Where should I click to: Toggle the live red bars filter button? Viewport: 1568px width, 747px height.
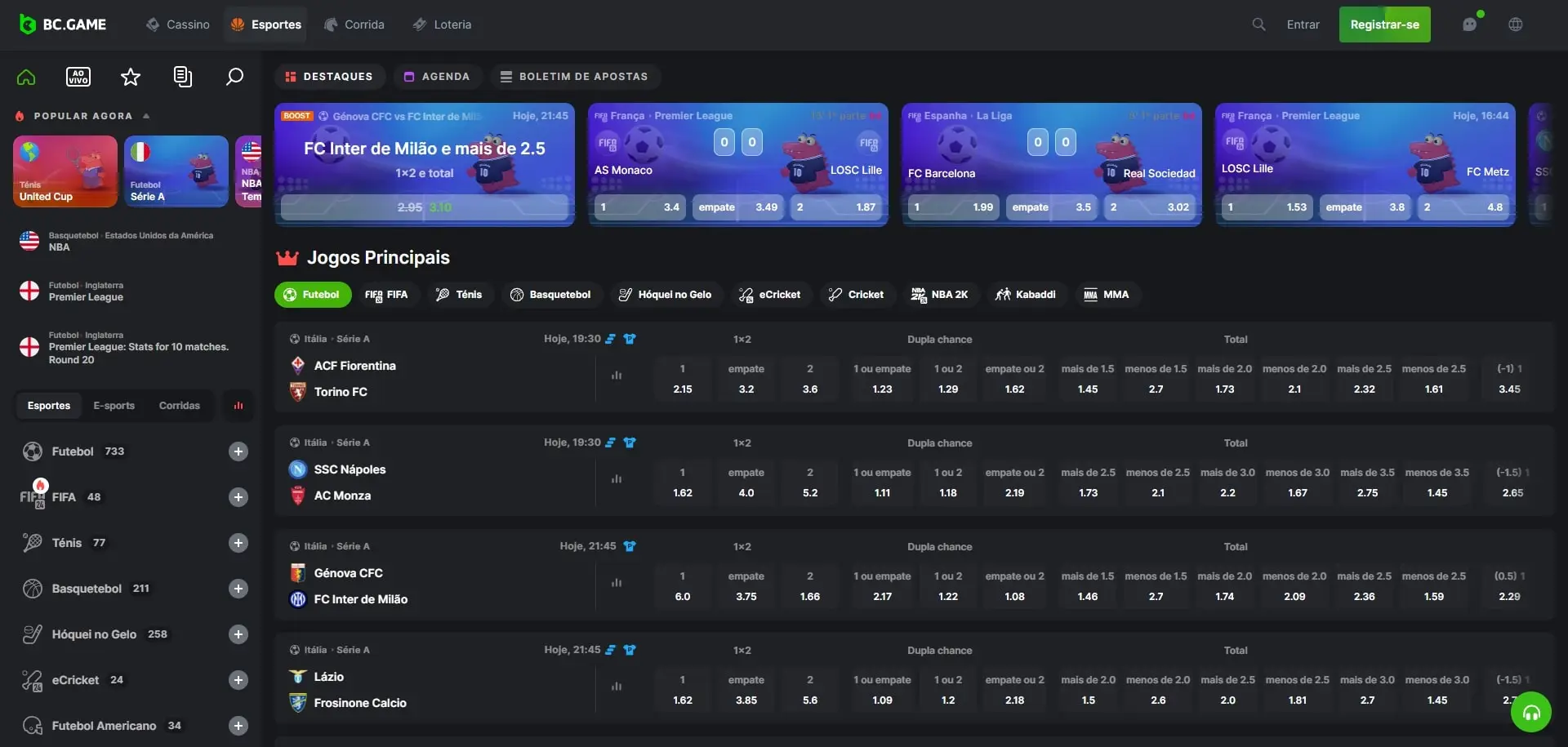pyautogui.click(x=238, y=406)
